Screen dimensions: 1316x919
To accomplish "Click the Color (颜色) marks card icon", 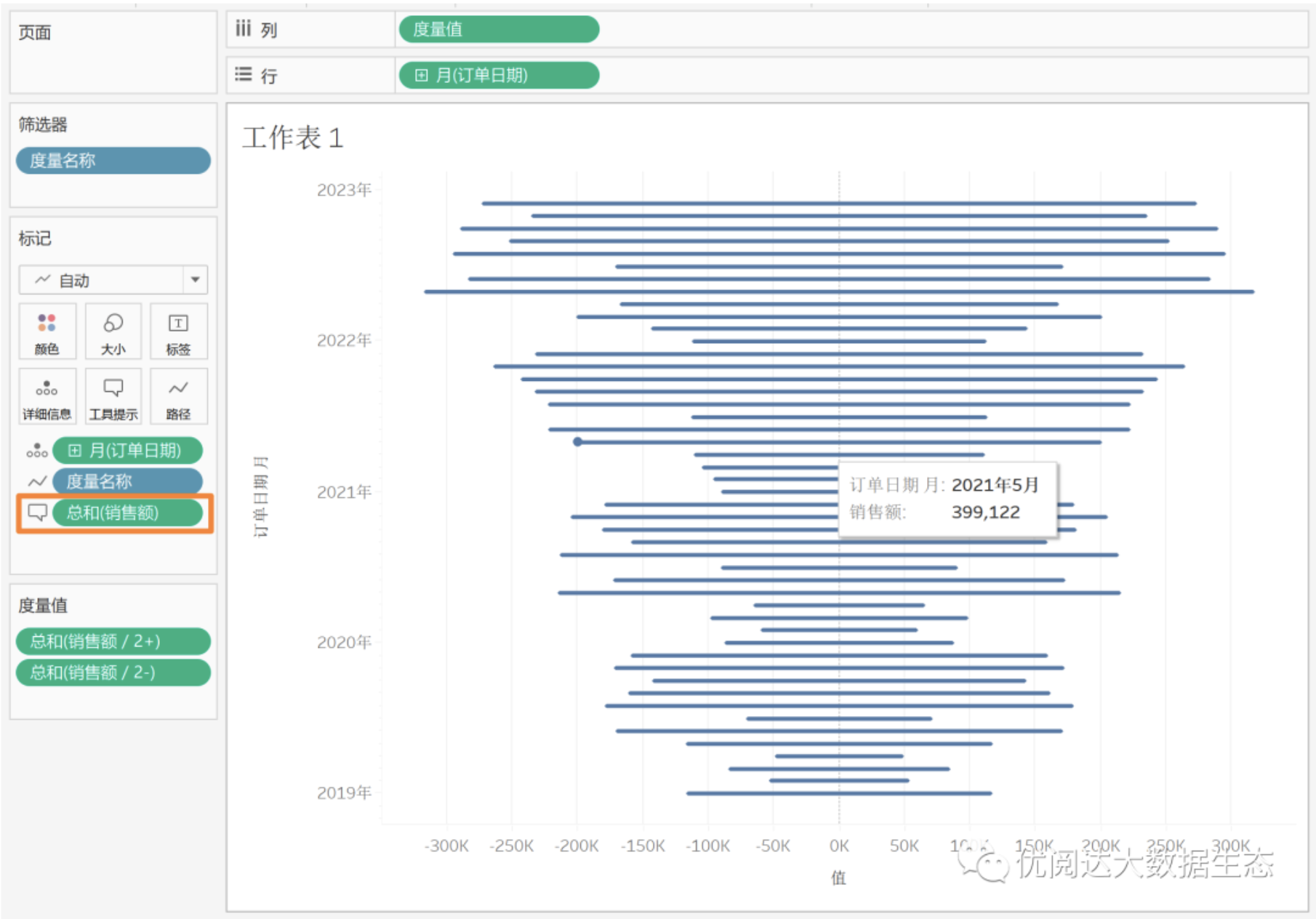I will (x=47, y=332).
